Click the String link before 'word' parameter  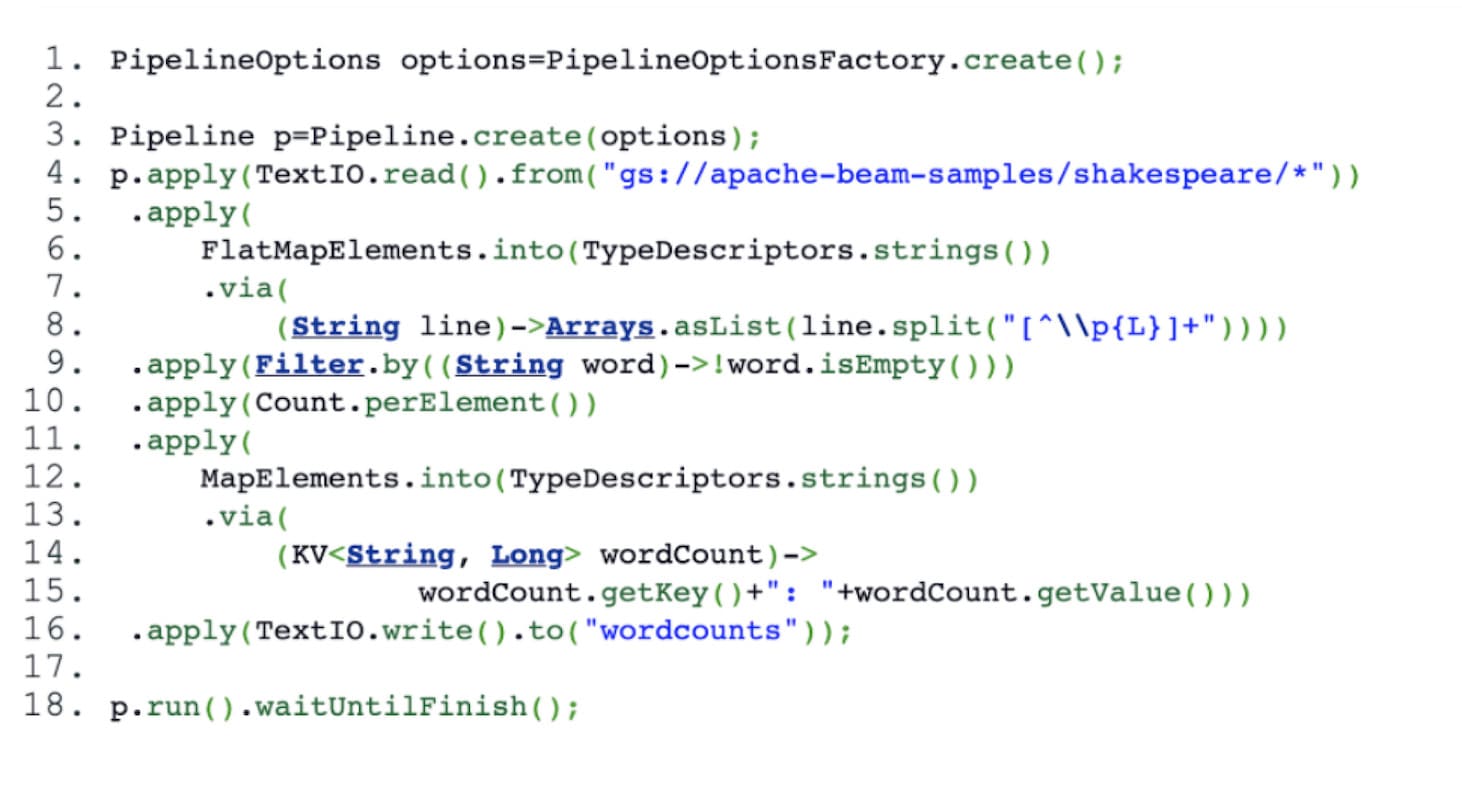(509, 365)
